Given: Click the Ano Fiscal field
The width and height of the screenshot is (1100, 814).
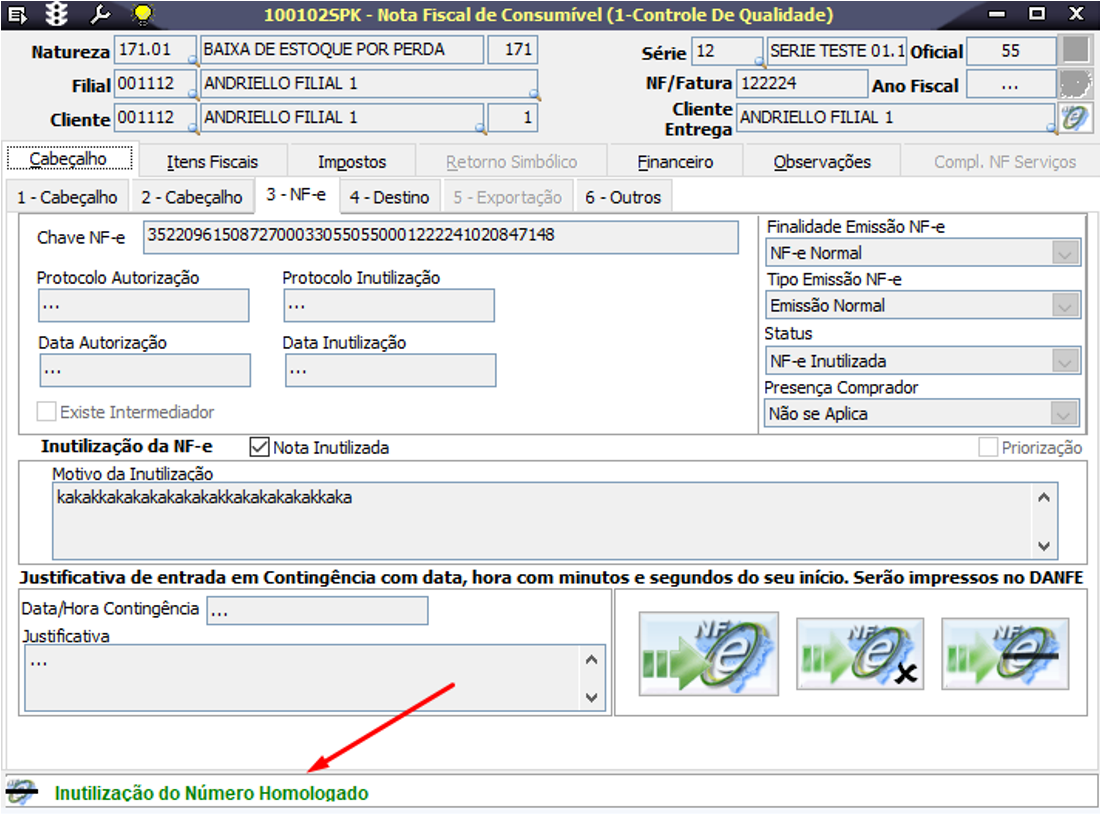Looking at the screenshot, I should [1011, 85].
